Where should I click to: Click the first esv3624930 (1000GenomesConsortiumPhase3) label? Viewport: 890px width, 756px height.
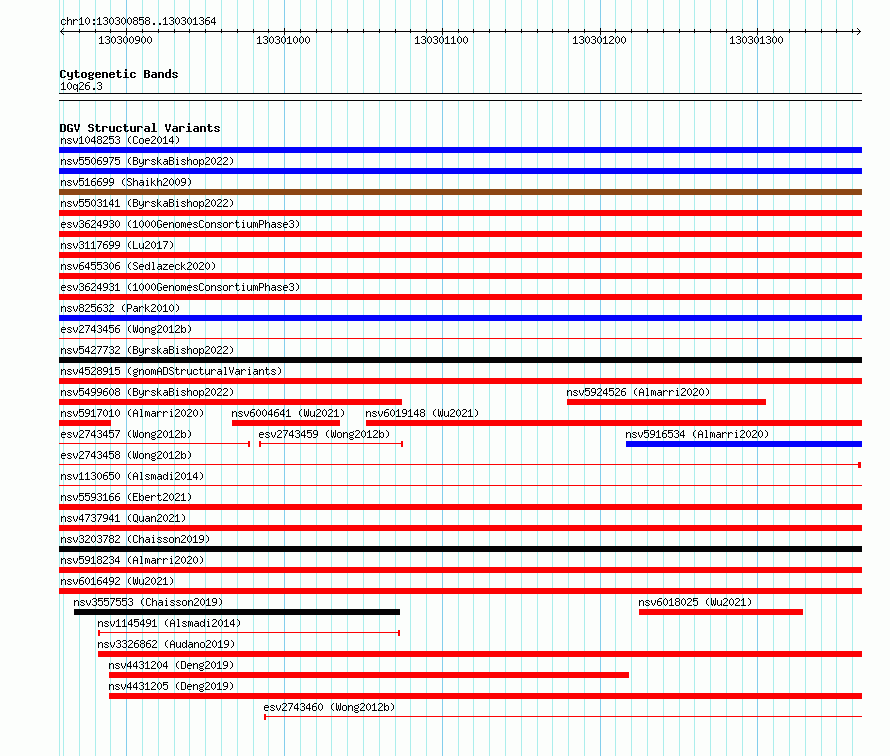coord(180,224)
